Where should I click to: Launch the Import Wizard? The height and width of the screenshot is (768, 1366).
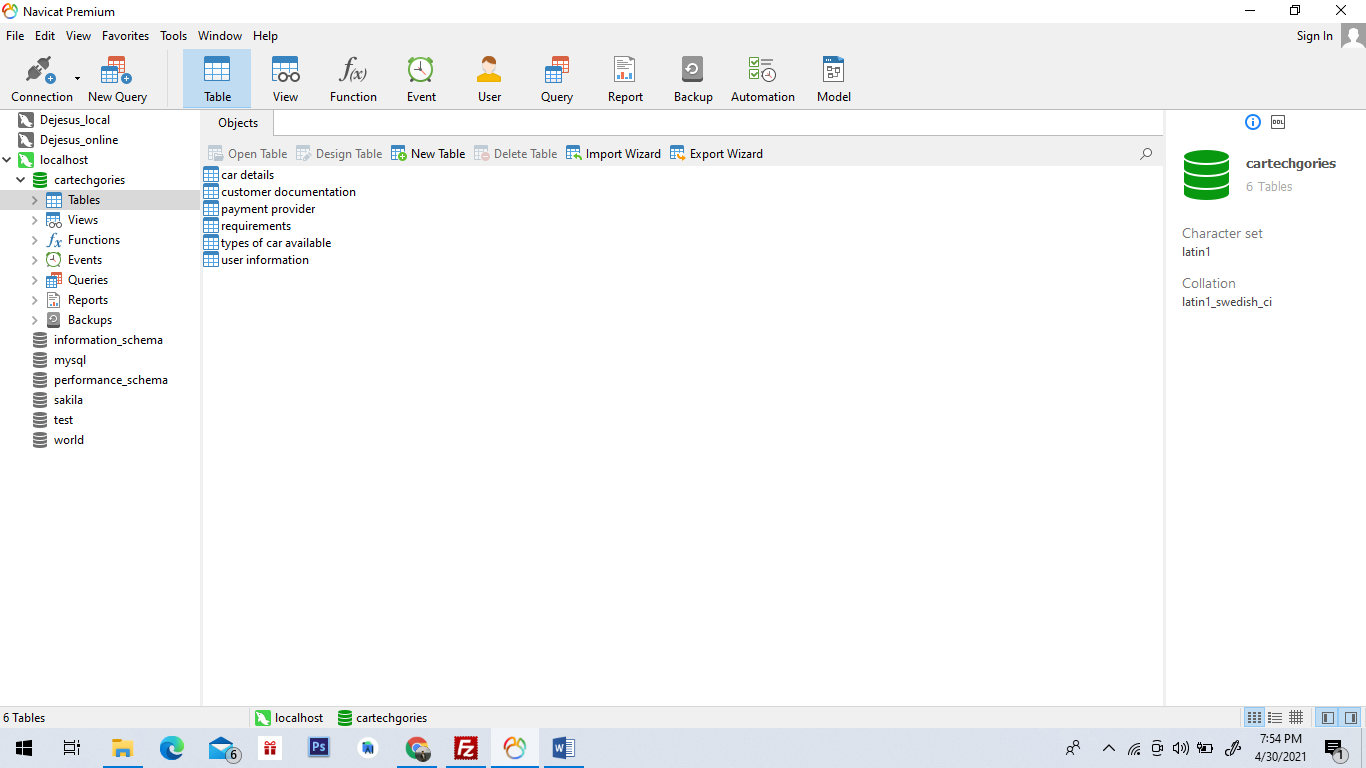coord(613,154)
